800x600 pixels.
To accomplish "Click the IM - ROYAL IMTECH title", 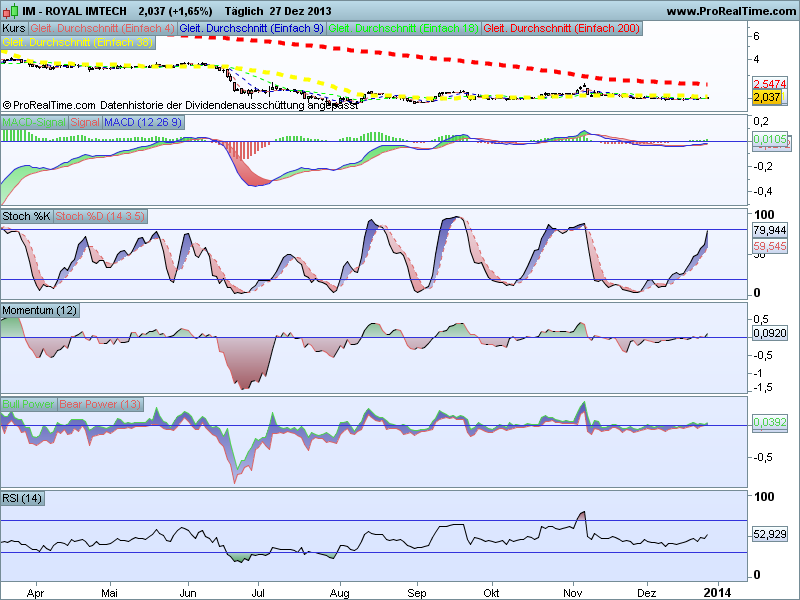I will (74, 11).
